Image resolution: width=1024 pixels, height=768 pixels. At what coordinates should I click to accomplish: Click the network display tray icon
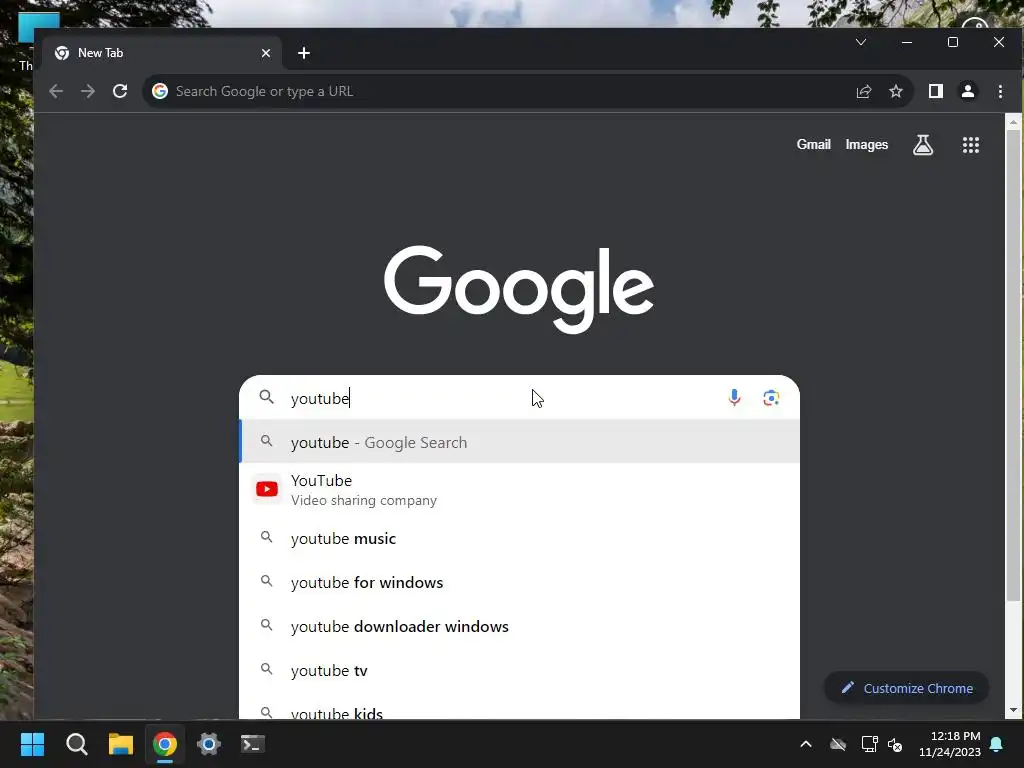tap(869, 744)
